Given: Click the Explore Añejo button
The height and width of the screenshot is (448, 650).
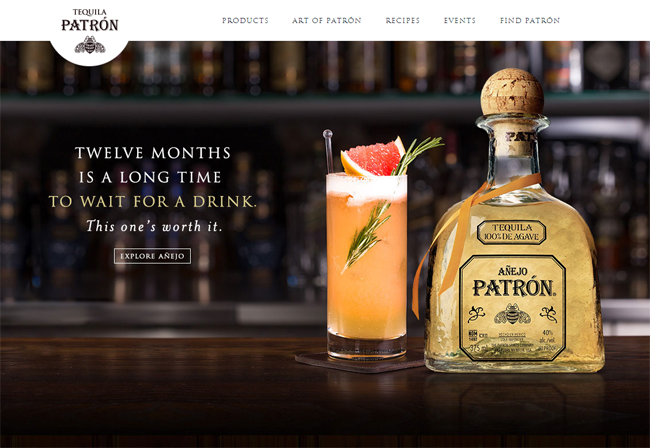Looking at the screenshot, I should pos(153,256).
